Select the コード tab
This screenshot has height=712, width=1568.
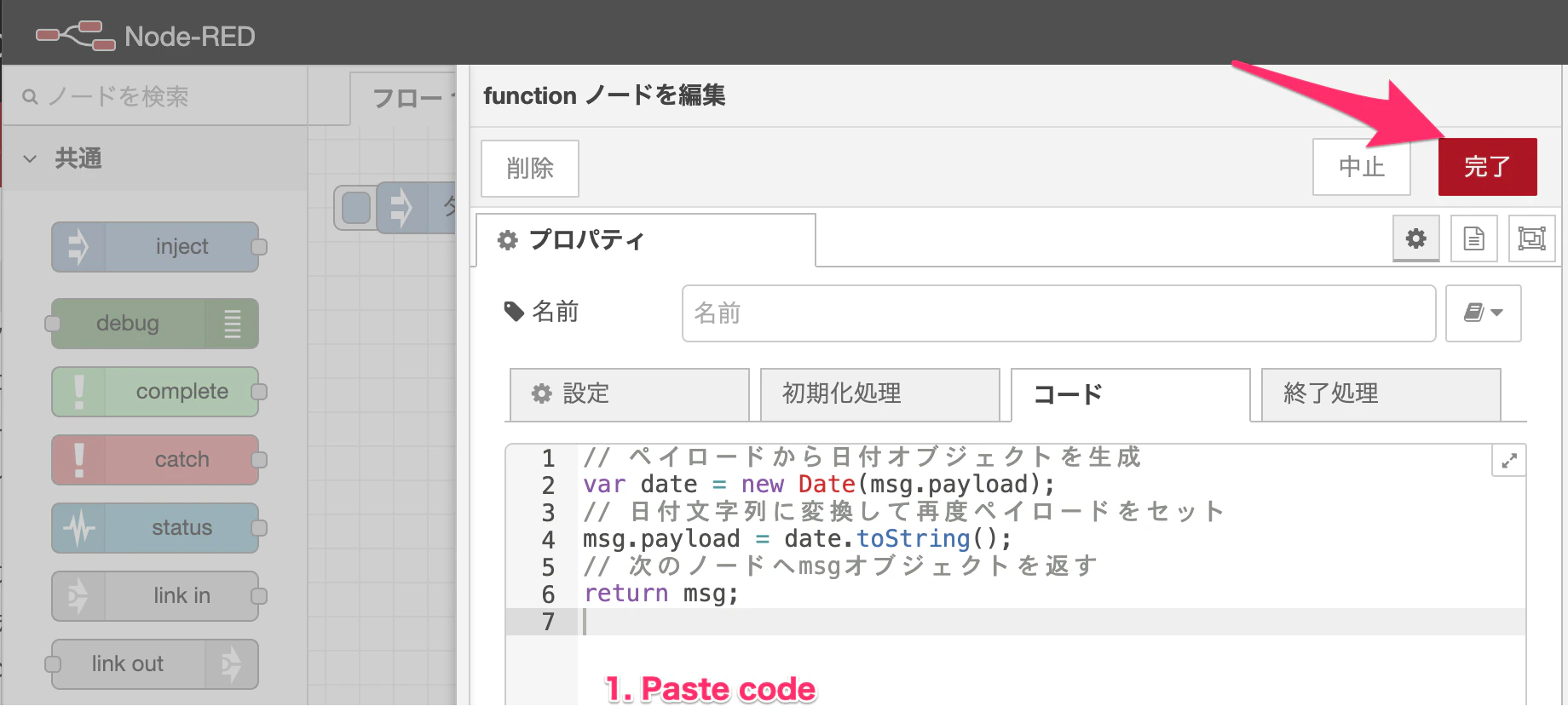point(1130,395)
